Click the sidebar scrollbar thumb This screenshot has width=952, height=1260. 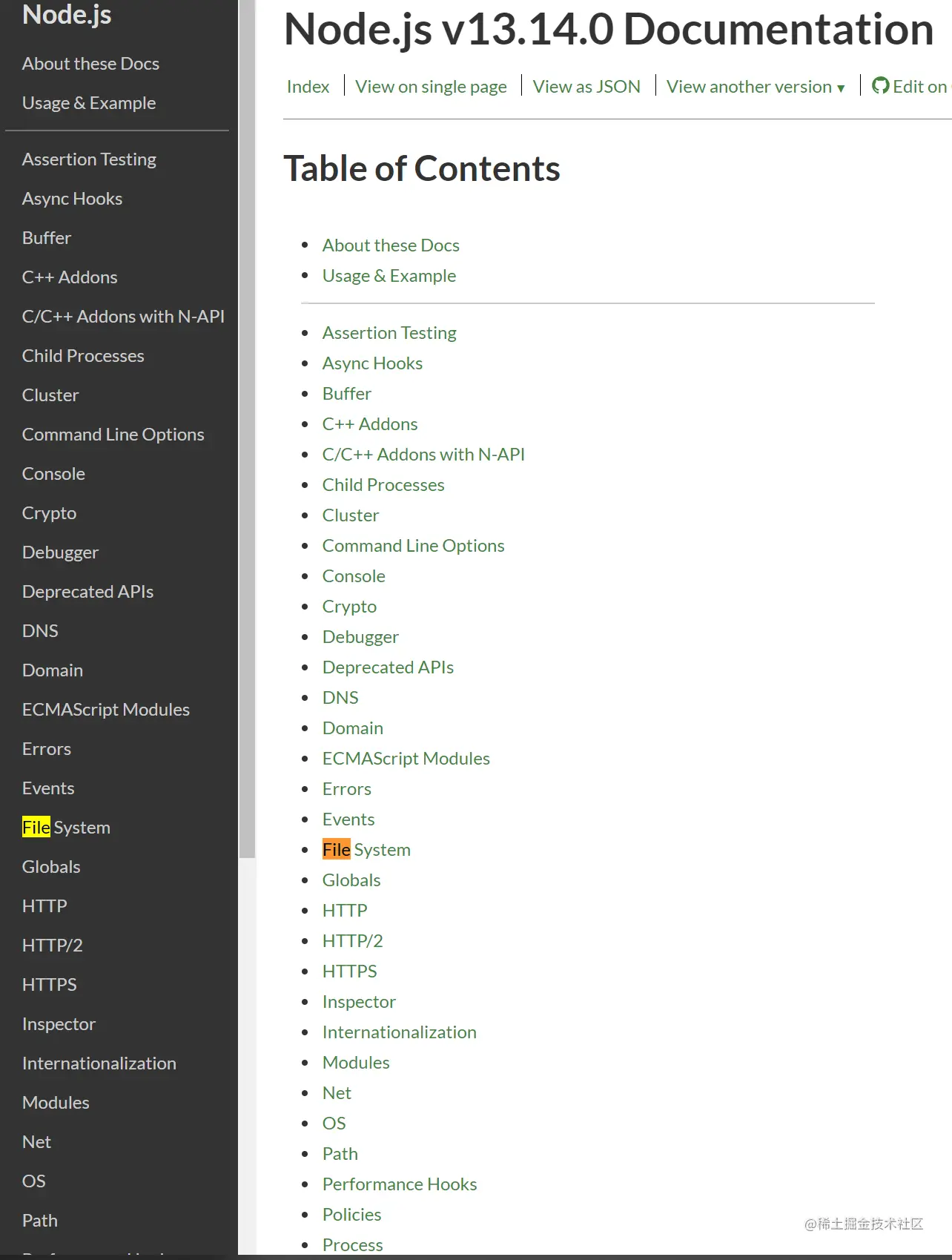pyautogui.click(x=247, y=429)
